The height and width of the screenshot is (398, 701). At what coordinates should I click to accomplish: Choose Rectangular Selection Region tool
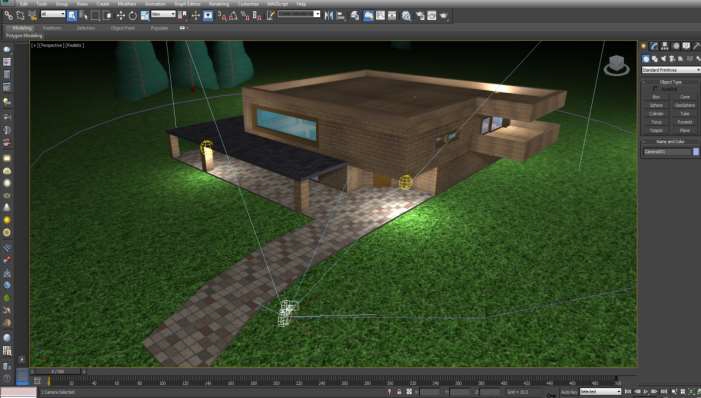(95, 16)
